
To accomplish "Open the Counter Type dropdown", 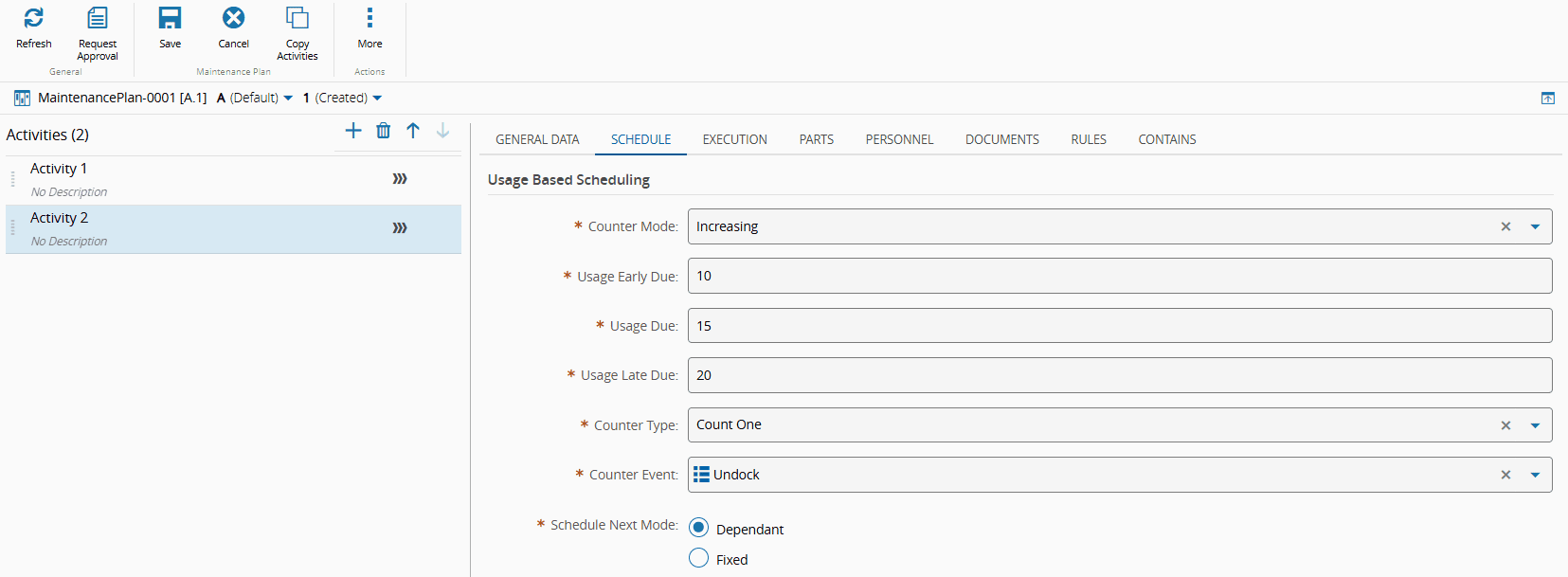I will point(1535,425).
